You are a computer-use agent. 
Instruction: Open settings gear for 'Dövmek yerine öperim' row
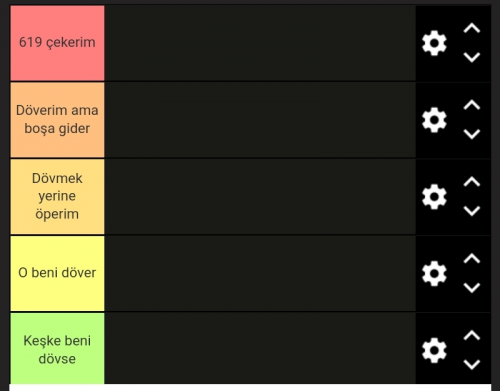(x=434, y=197)
